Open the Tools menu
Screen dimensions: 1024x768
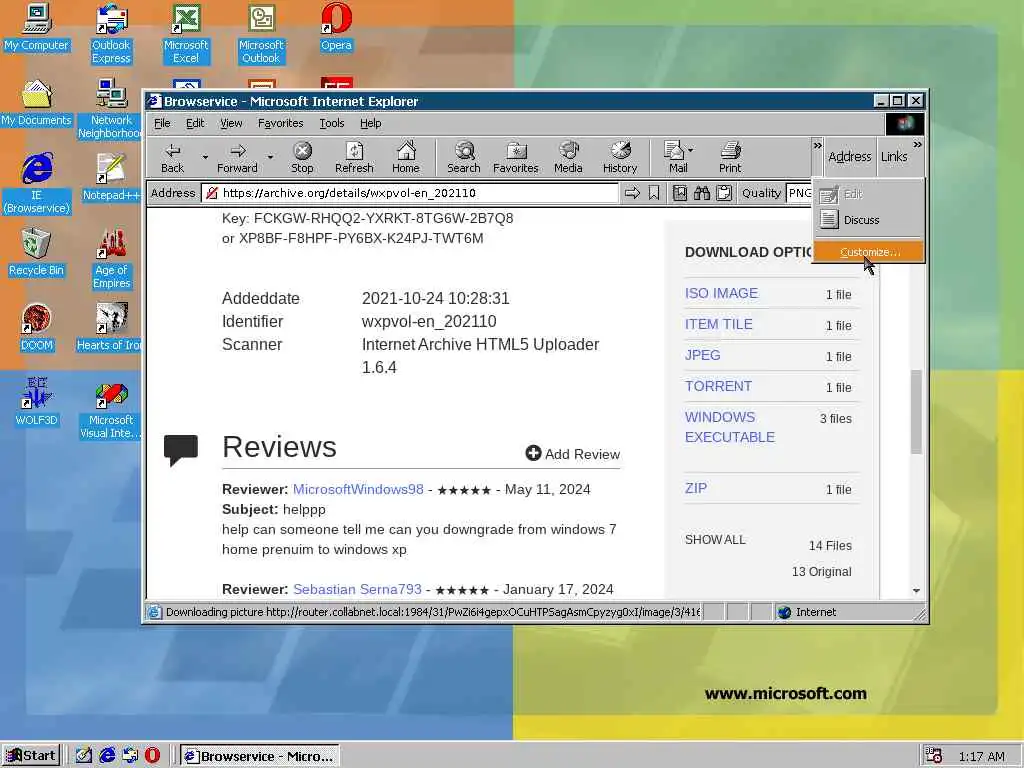332,123
